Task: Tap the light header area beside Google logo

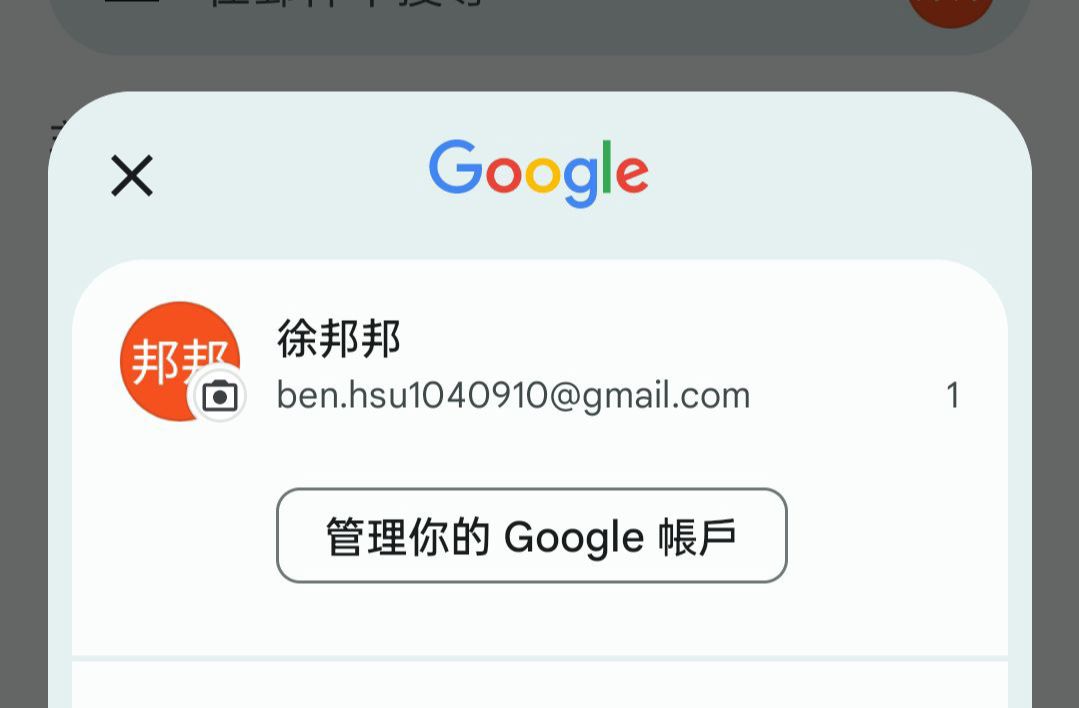Action: click(826, 175)
